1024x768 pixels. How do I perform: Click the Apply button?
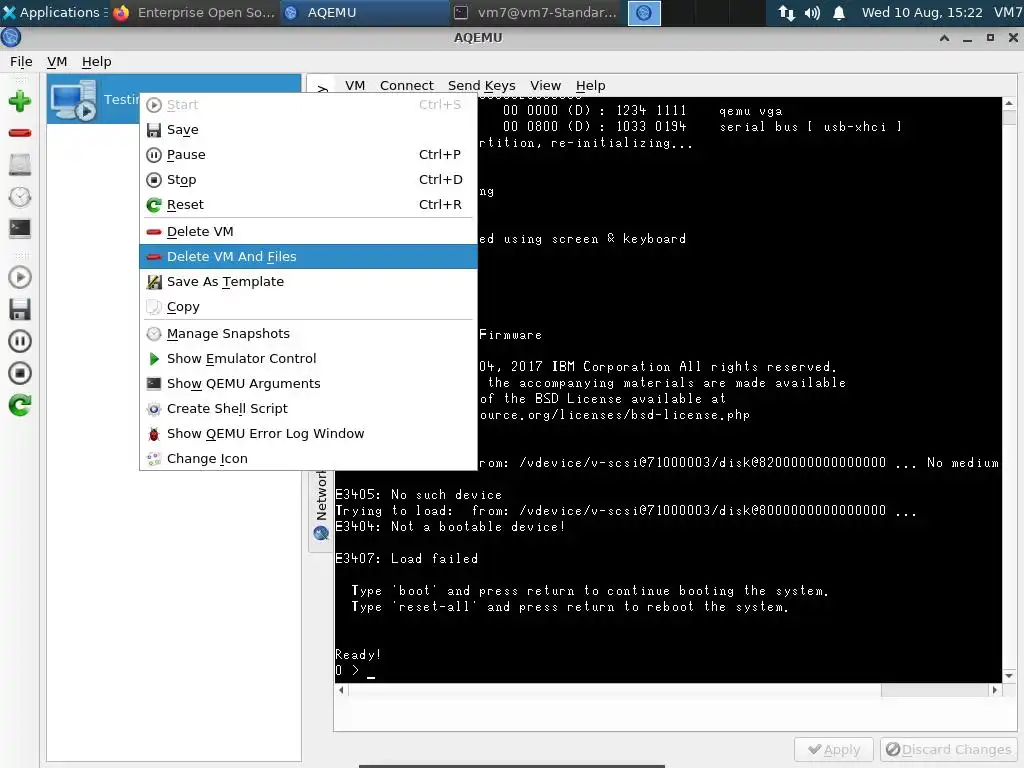point(834,749)
